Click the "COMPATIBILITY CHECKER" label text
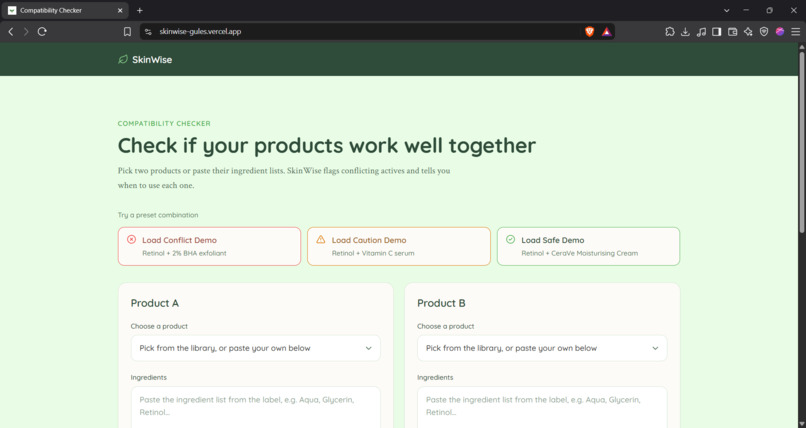 (164, 123)
